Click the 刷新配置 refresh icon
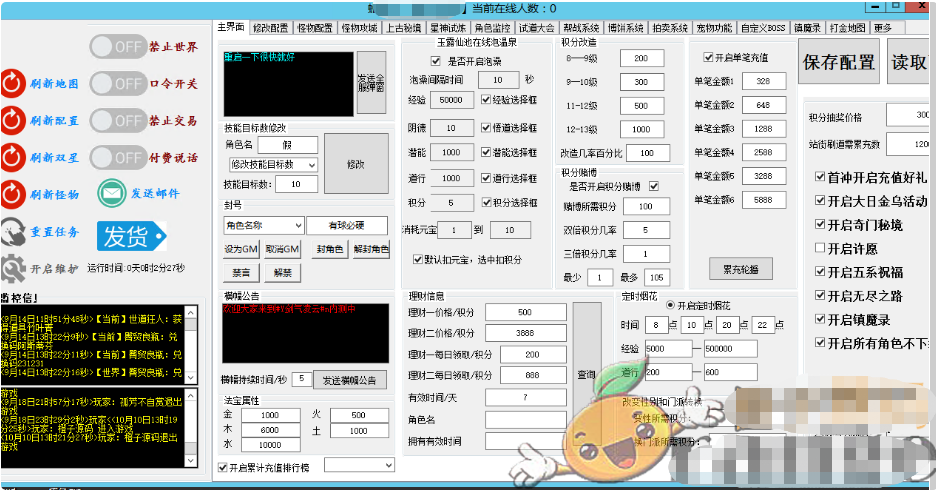This screenshot has height=490, width=936. [13, 120]
